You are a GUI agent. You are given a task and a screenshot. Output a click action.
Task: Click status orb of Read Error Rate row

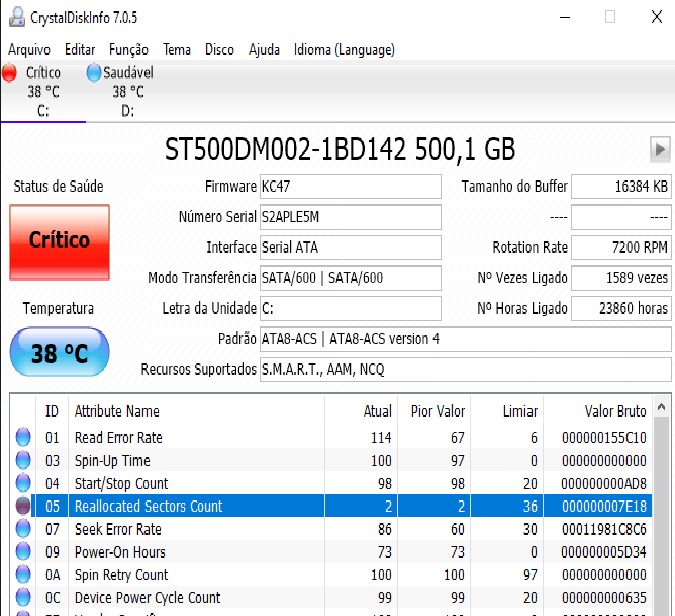click(23, 437)
